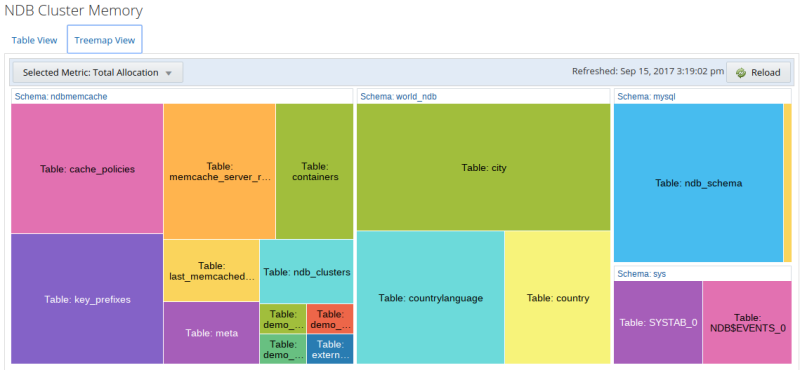Select the NDB$EVENTS_0 table tile

pos(747,323)
